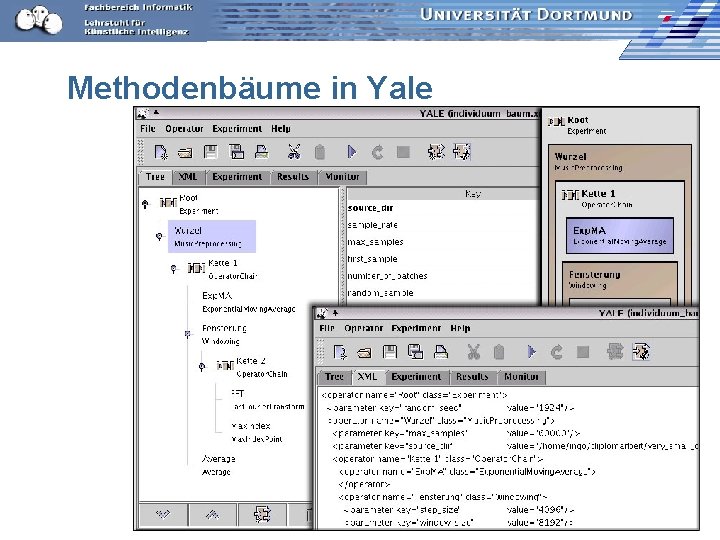
Task: Click Save As icon in back YALE window
Action: point(236,152)
